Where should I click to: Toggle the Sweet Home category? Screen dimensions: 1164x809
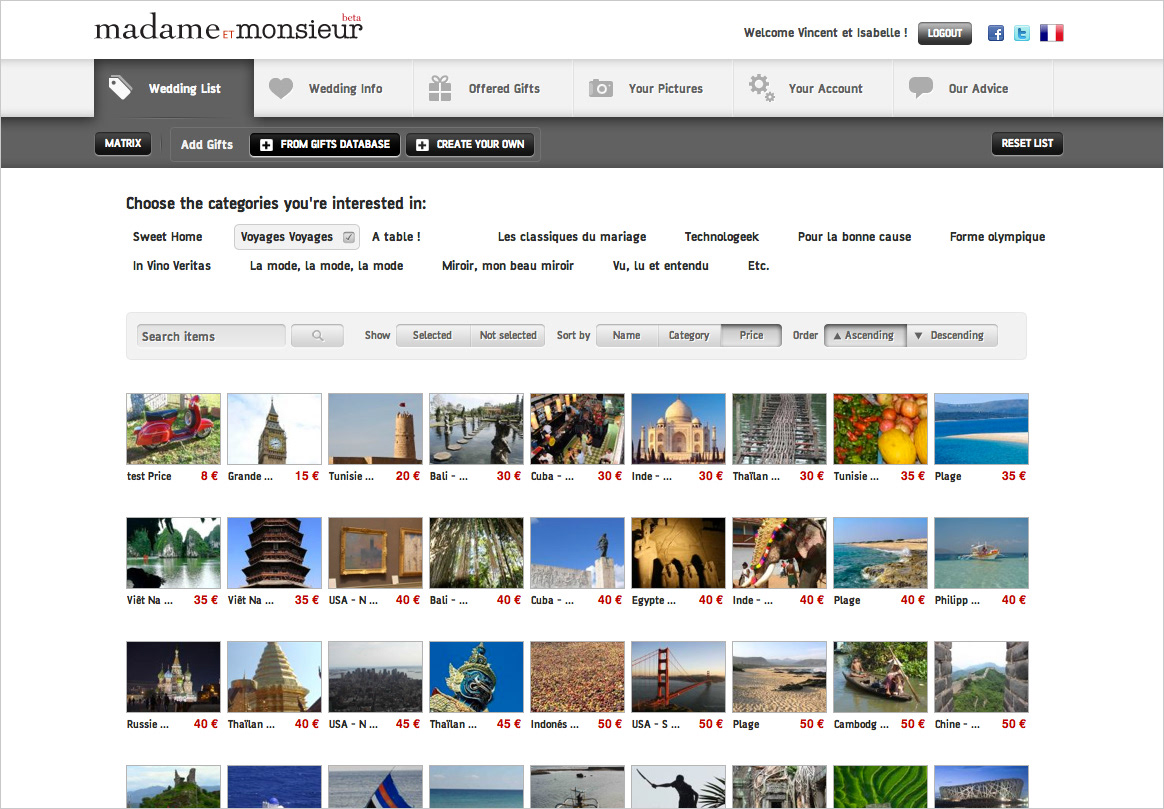[x=167, y=237]
